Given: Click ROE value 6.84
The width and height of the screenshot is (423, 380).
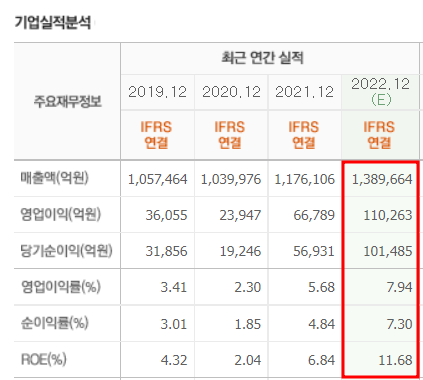Looking at the screenshot, I should click(321, 361).
